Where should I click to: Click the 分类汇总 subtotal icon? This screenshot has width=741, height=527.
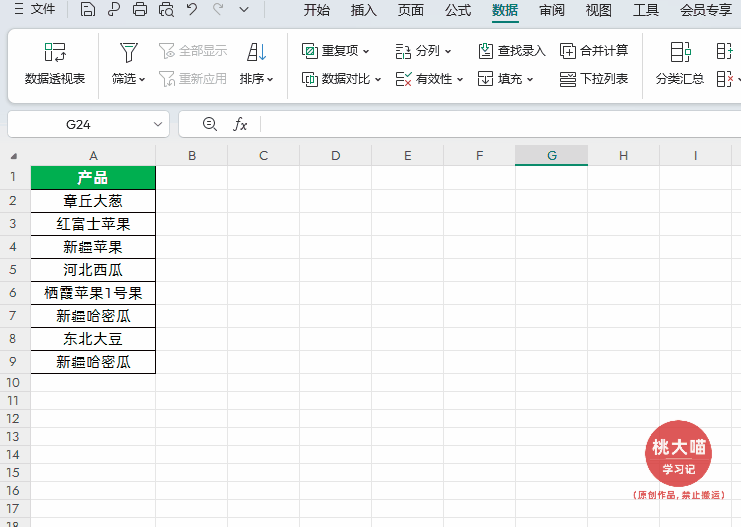[x=680, y=52]
